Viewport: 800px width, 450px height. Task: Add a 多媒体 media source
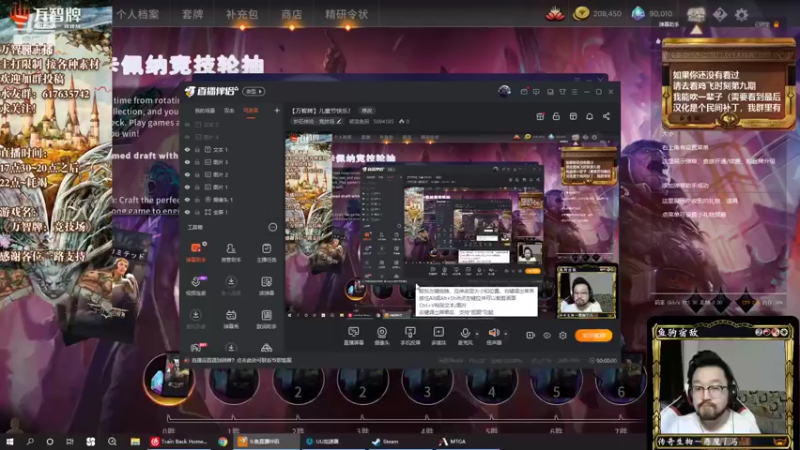tap(438, 336)
